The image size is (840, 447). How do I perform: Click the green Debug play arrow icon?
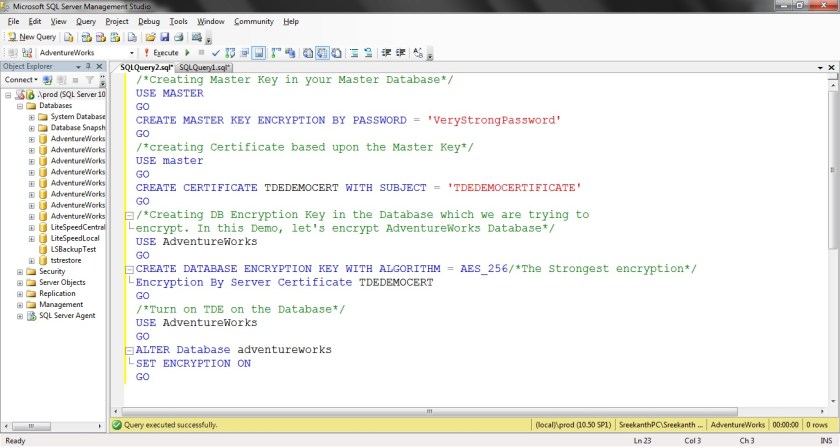[x=187, y=52]
